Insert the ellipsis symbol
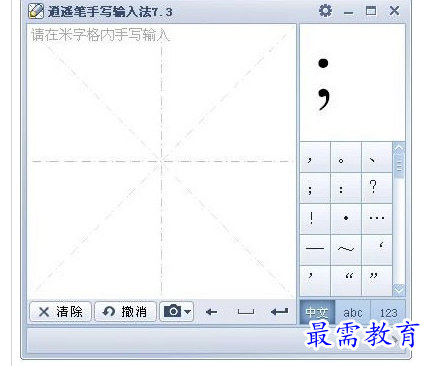Screen dimensions: 428x366 point(377,219)
